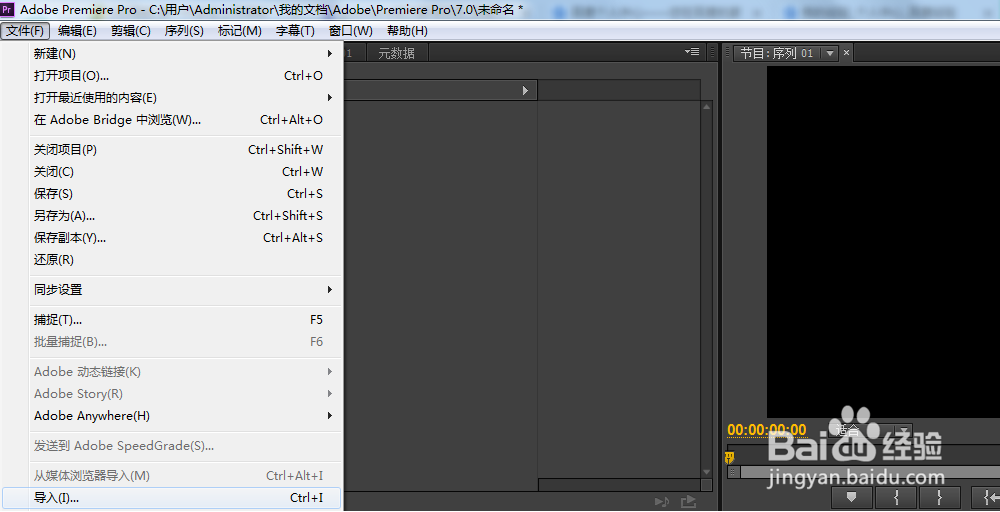1000x512 pixels.
Task: Switch to the 元数据 tab
Action: [x=396, y=54]
